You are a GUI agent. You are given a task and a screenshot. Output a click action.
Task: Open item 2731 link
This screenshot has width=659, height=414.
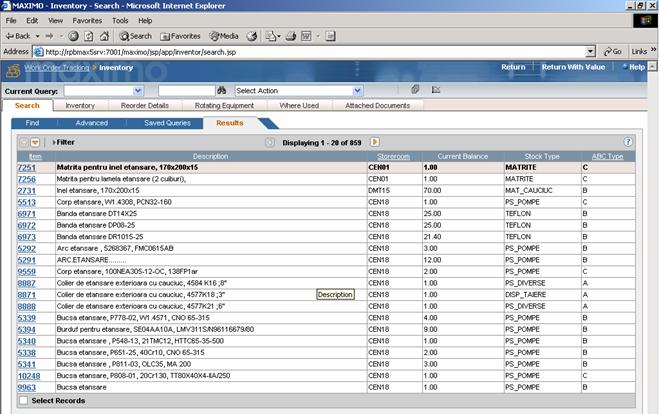[26, 191]
